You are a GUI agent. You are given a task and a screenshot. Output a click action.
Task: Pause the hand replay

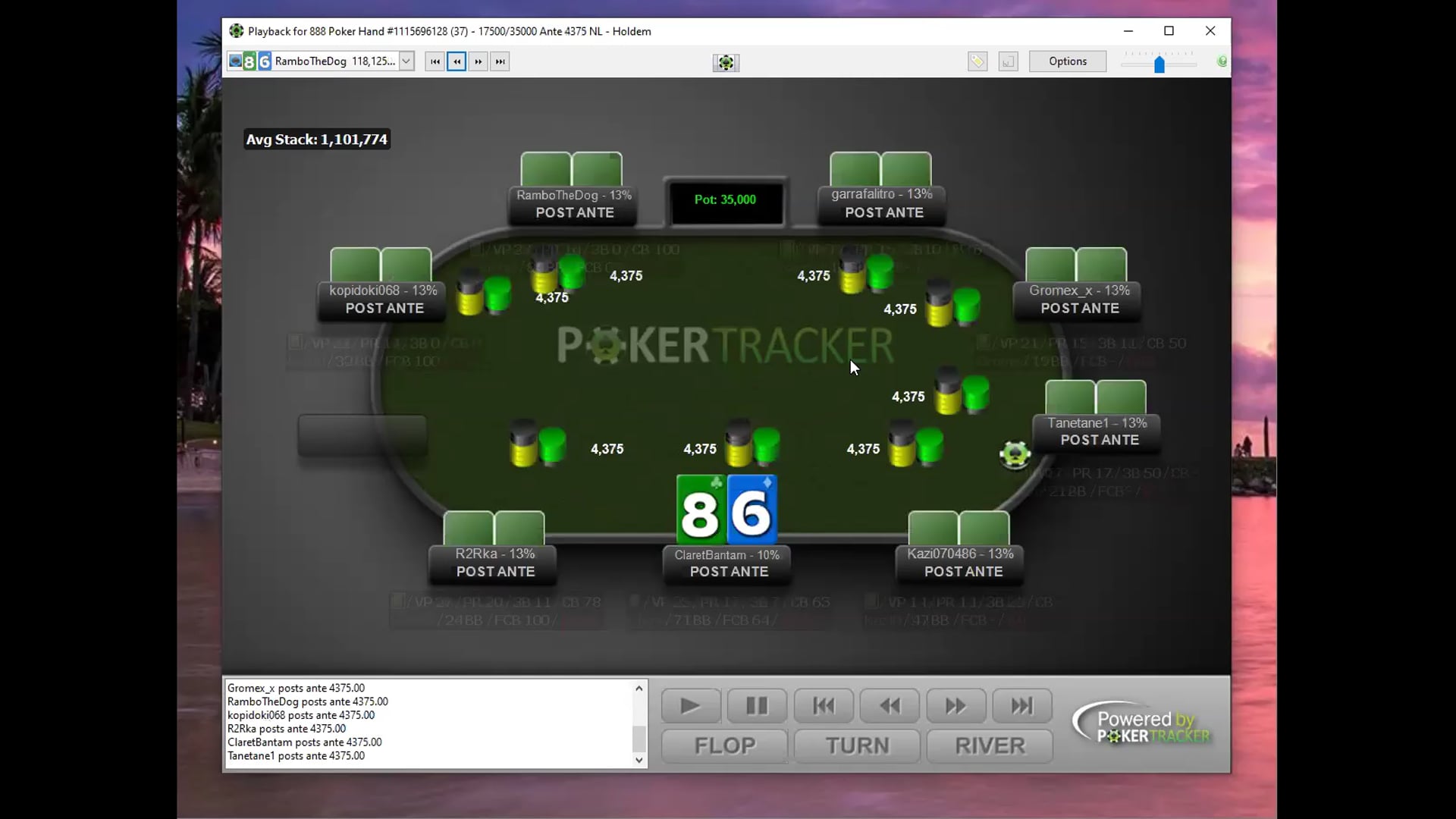(x=757, y=706)
